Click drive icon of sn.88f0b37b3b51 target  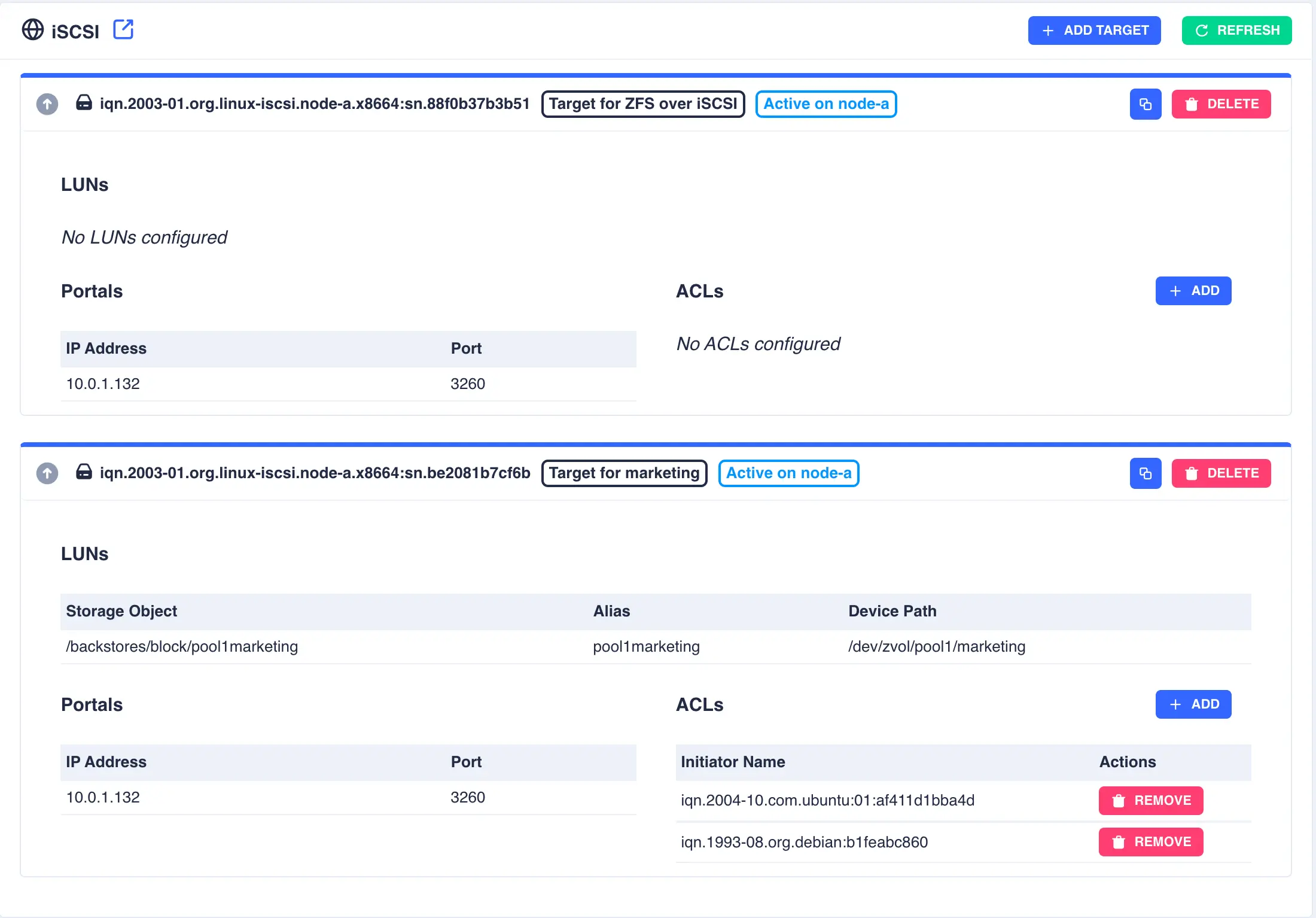(x=84, y=103)
